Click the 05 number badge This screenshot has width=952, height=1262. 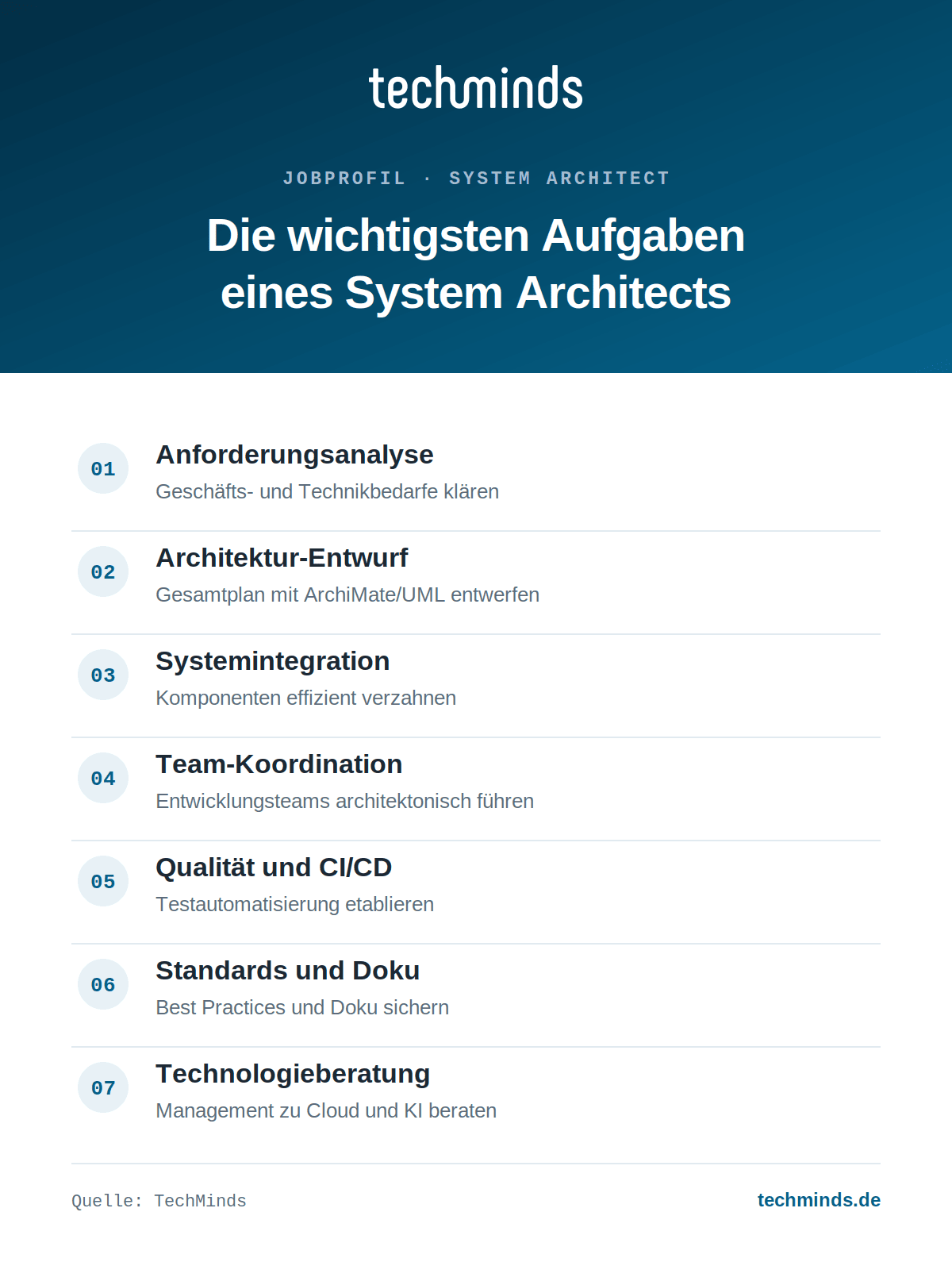coord(103,881)
